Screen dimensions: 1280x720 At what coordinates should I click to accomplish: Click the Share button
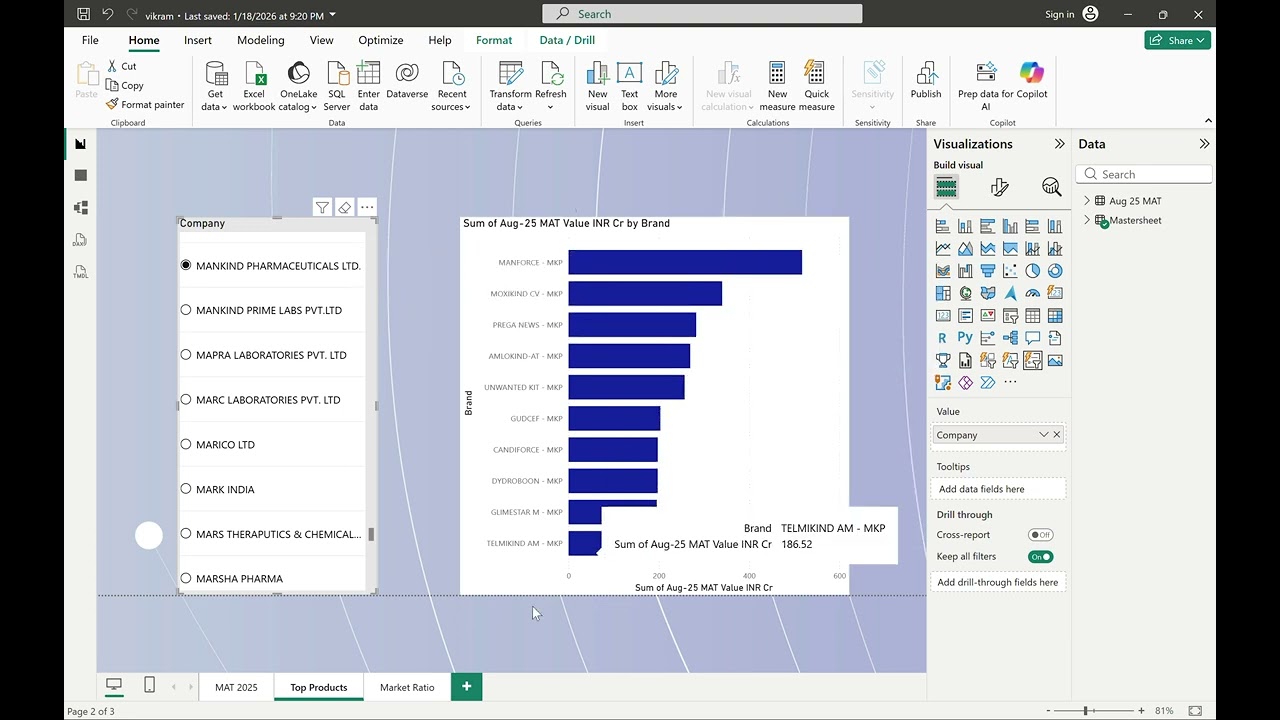point(1178,40)
